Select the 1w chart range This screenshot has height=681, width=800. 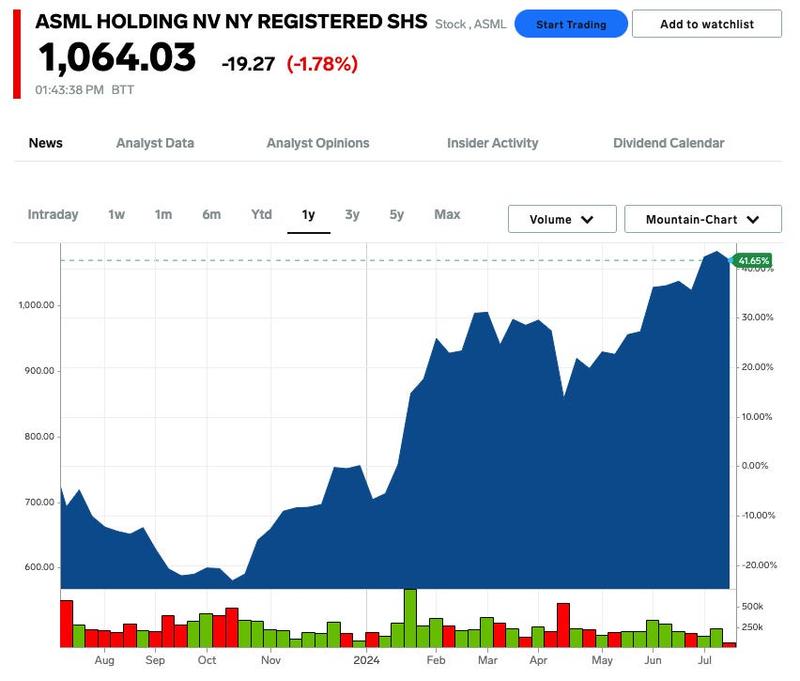pyautogui.click(x=116, y=215)
